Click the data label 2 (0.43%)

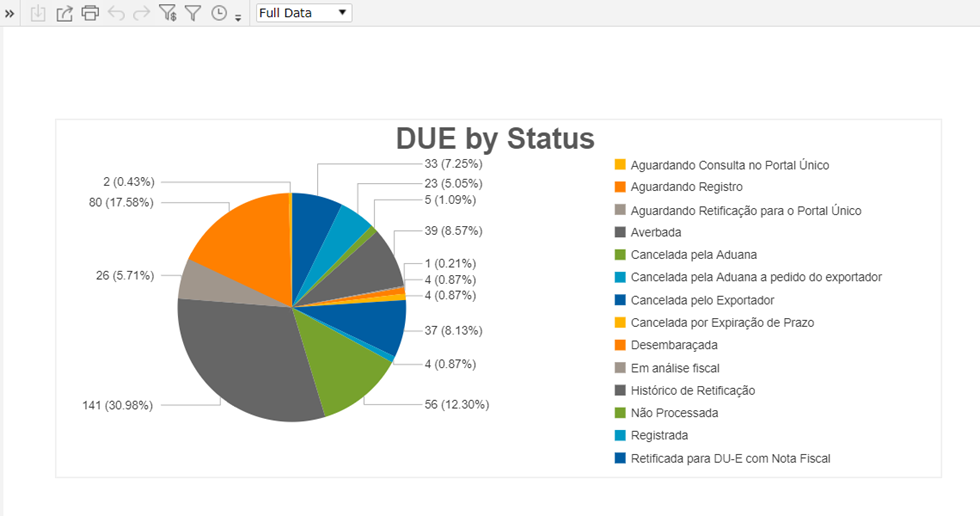[129, 182]
